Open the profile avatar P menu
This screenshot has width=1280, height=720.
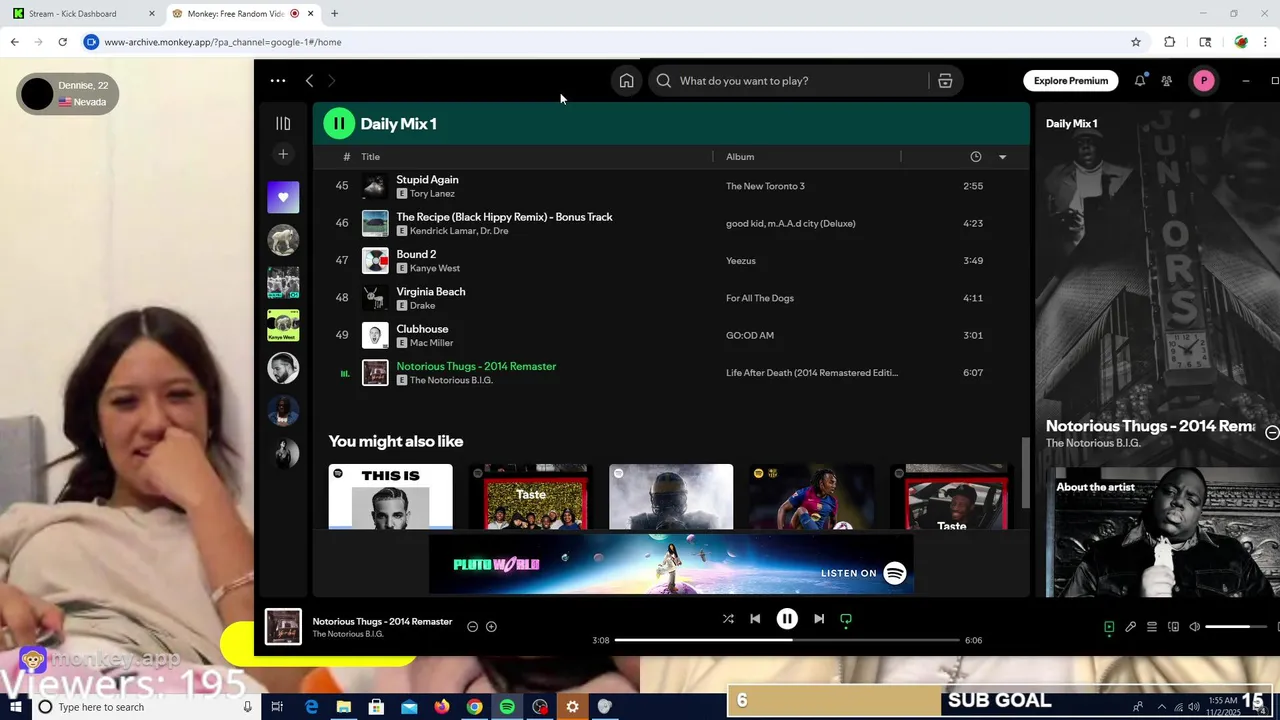click(1204, 81)
